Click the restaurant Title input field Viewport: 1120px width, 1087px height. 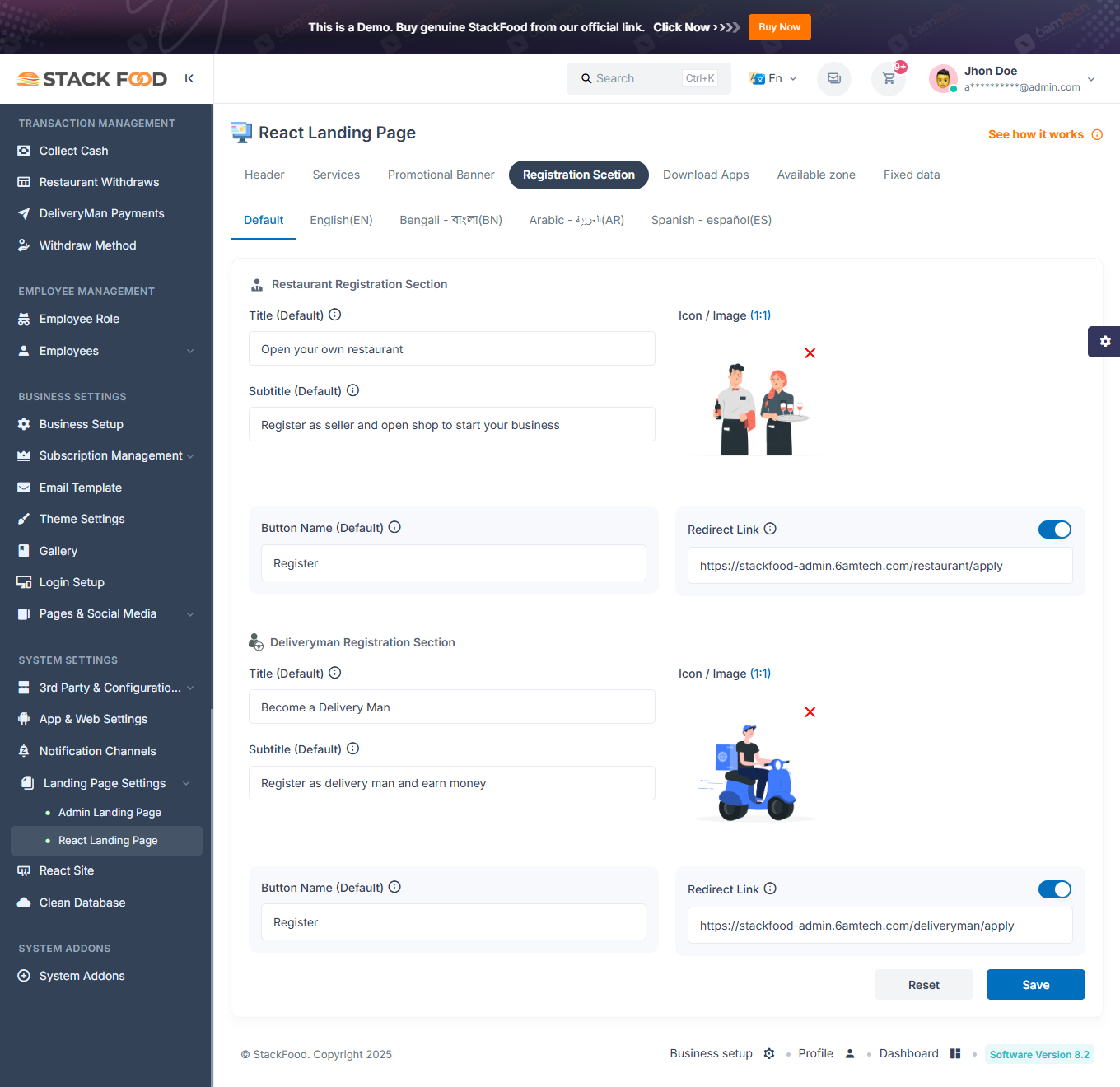[451, 349]
